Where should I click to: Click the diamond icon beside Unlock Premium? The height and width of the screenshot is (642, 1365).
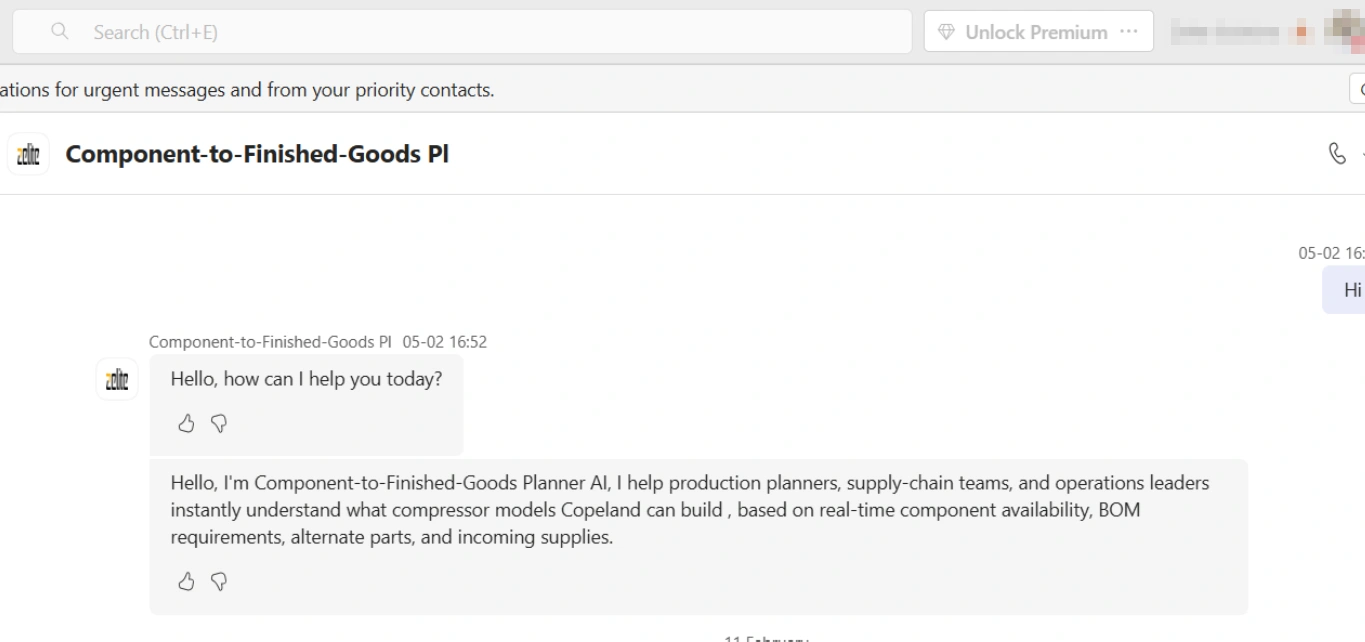(946, 32)
